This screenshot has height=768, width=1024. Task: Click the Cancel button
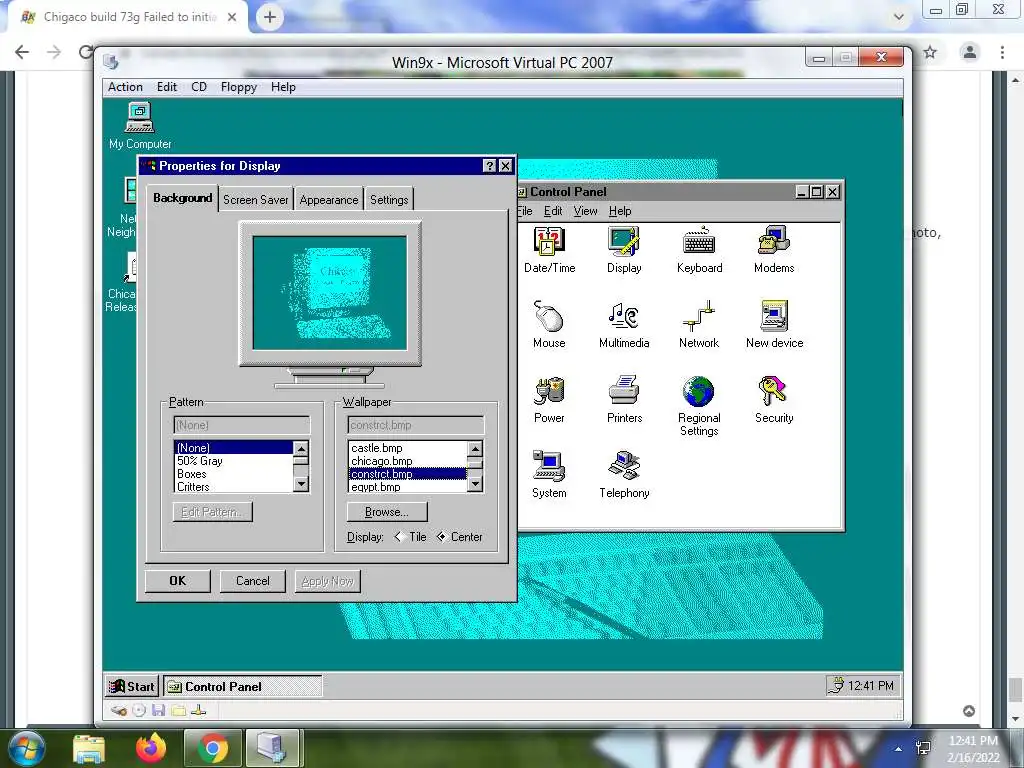pos(253,581)
